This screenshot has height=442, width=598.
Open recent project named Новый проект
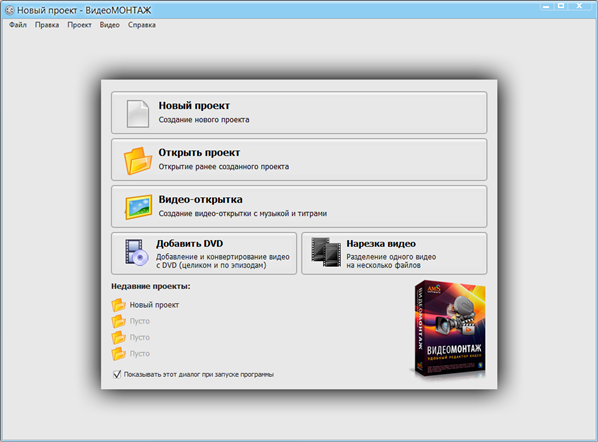154,305
